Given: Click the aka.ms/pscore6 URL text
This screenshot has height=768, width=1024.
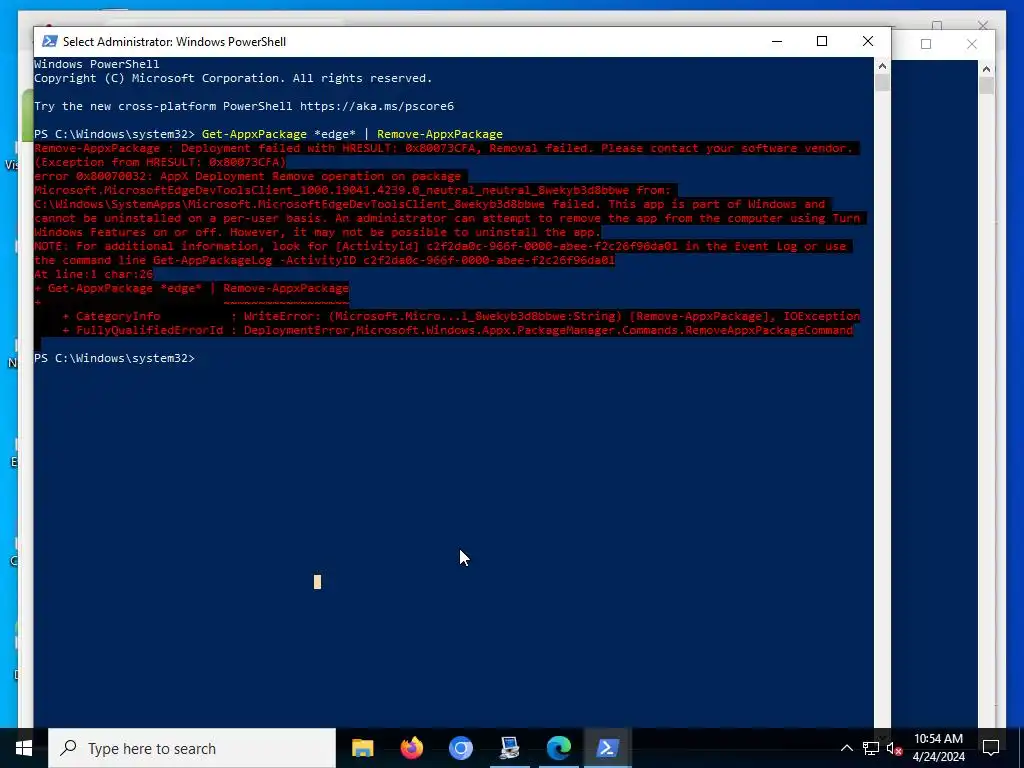Looking at the screenshot, I should coord(377,106).
